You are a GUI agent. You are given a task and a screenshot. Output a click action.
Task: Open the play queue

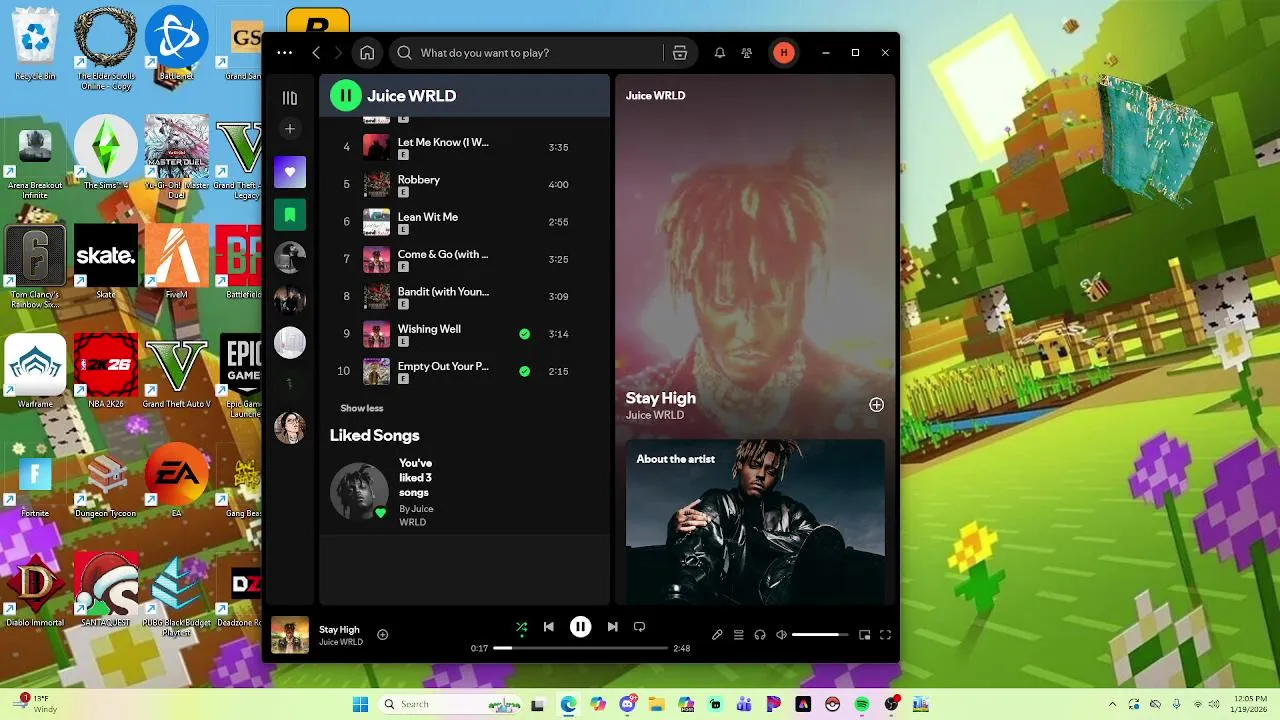(739, 635)
